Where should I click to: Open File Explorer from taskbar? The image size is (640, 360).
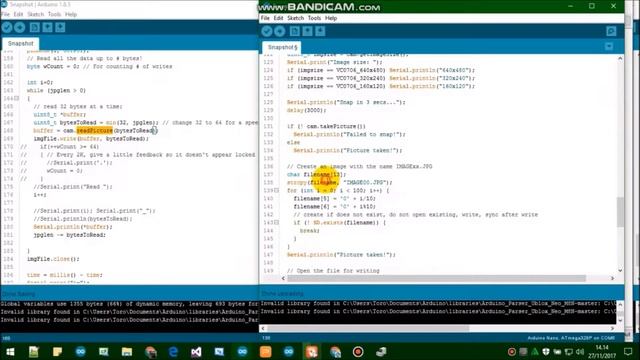point(127,351)
